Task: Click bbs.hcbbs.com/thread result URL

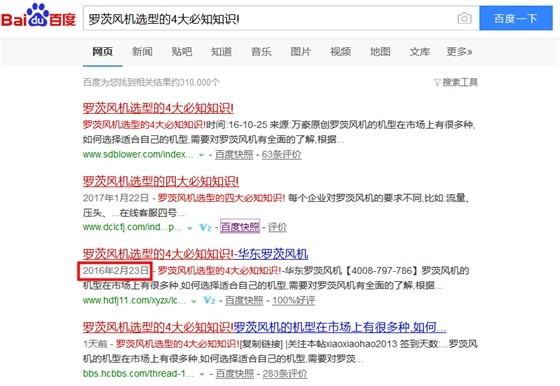Action: [x=138, y=374]
